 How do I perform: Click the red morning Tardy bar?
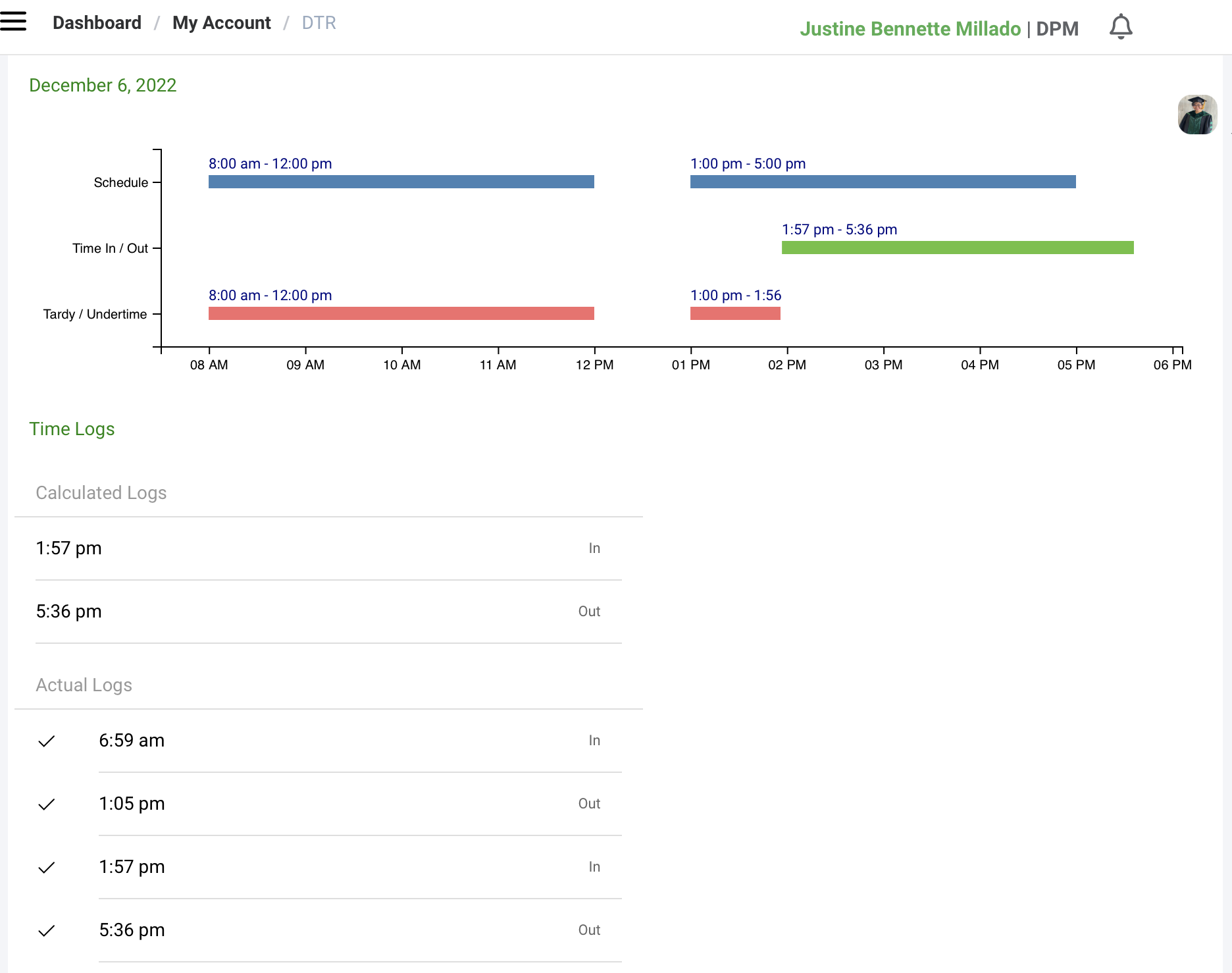pyautogui.click(x=401, y=313)
